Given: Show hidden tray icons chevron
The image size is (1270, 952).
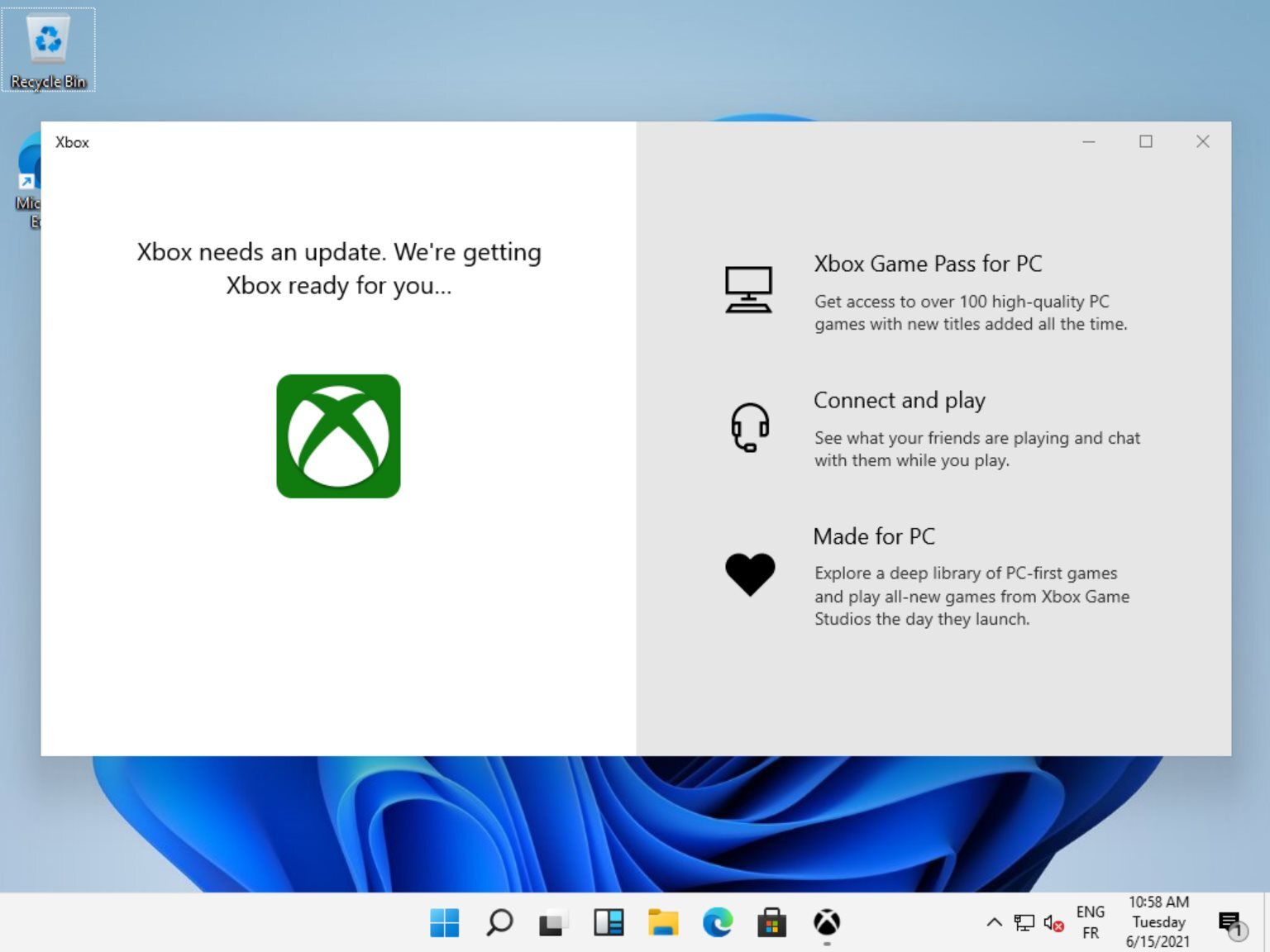Looking at the screenshot, I should click(x=995, y=922).
